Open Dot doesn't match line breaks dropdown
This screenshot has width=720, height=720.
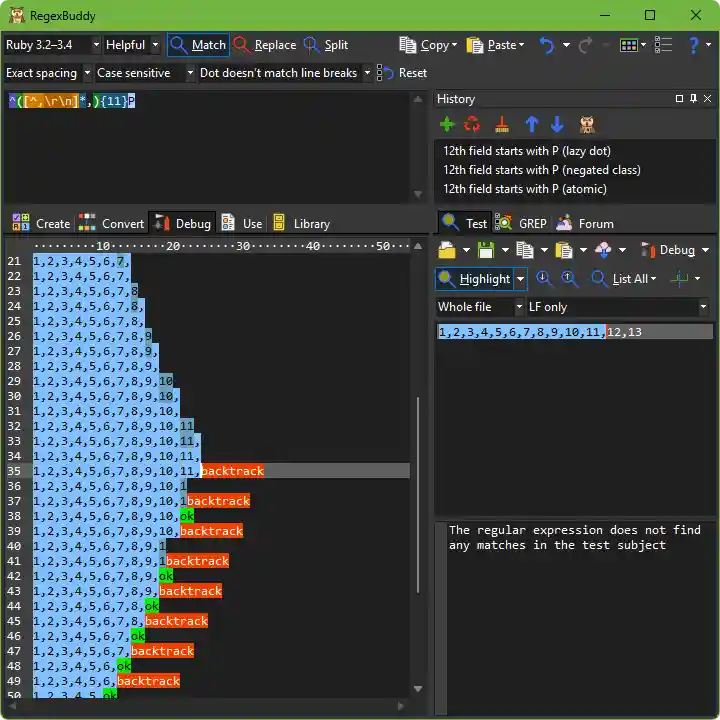pos(367,73)
